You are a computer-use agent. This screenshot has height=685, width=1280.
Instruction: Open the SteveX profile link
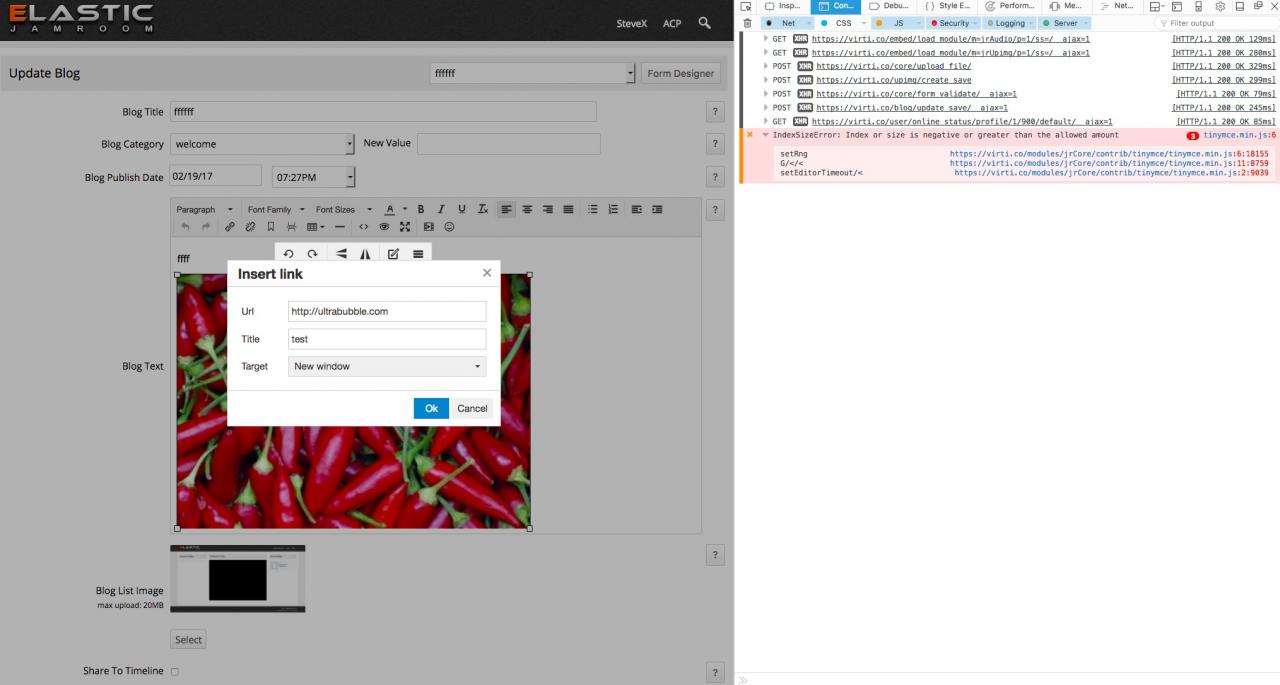[x=632, y=23]
